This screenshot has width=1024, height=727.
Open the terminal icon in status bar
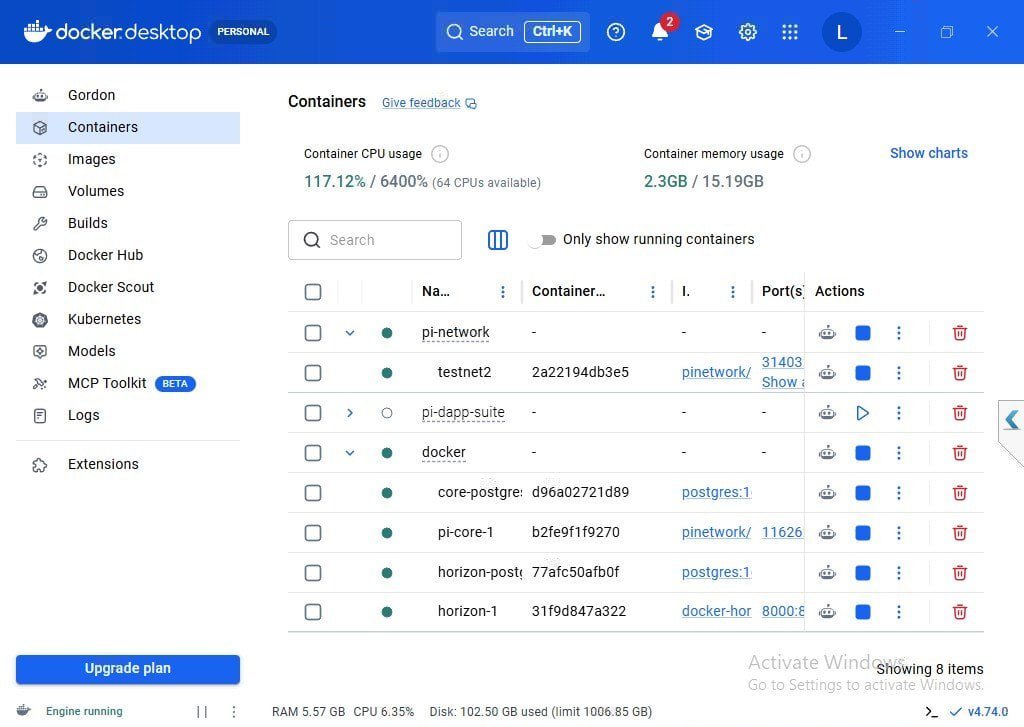coord(931,712)
